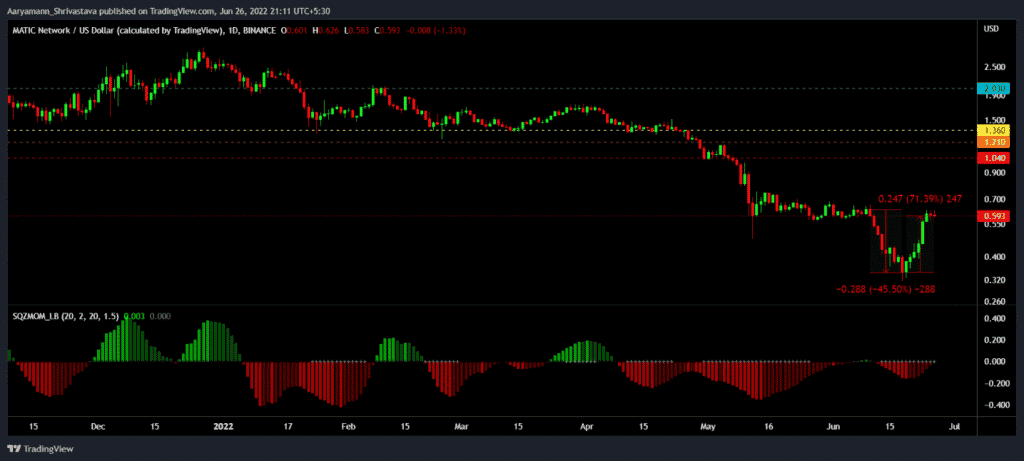Click the 0.260 price axis tick
The height and width of the screenshot is (461, 1024).
pos(993,302)
